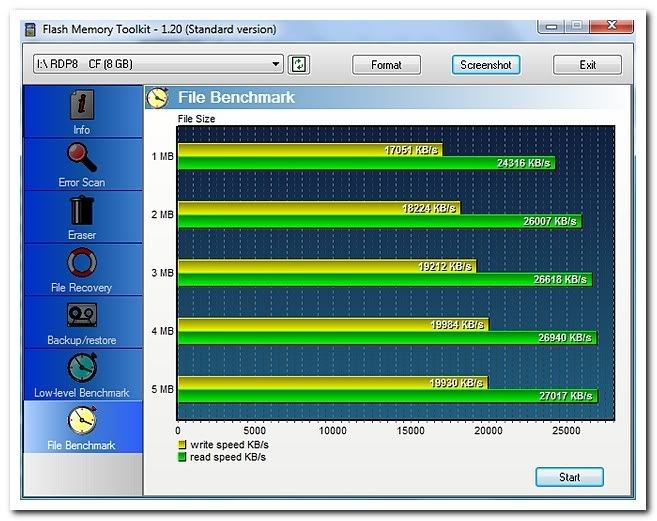Select Low-level Benchmark stopwatch icon
657x521 pixels.
click(x=82, y=369)
